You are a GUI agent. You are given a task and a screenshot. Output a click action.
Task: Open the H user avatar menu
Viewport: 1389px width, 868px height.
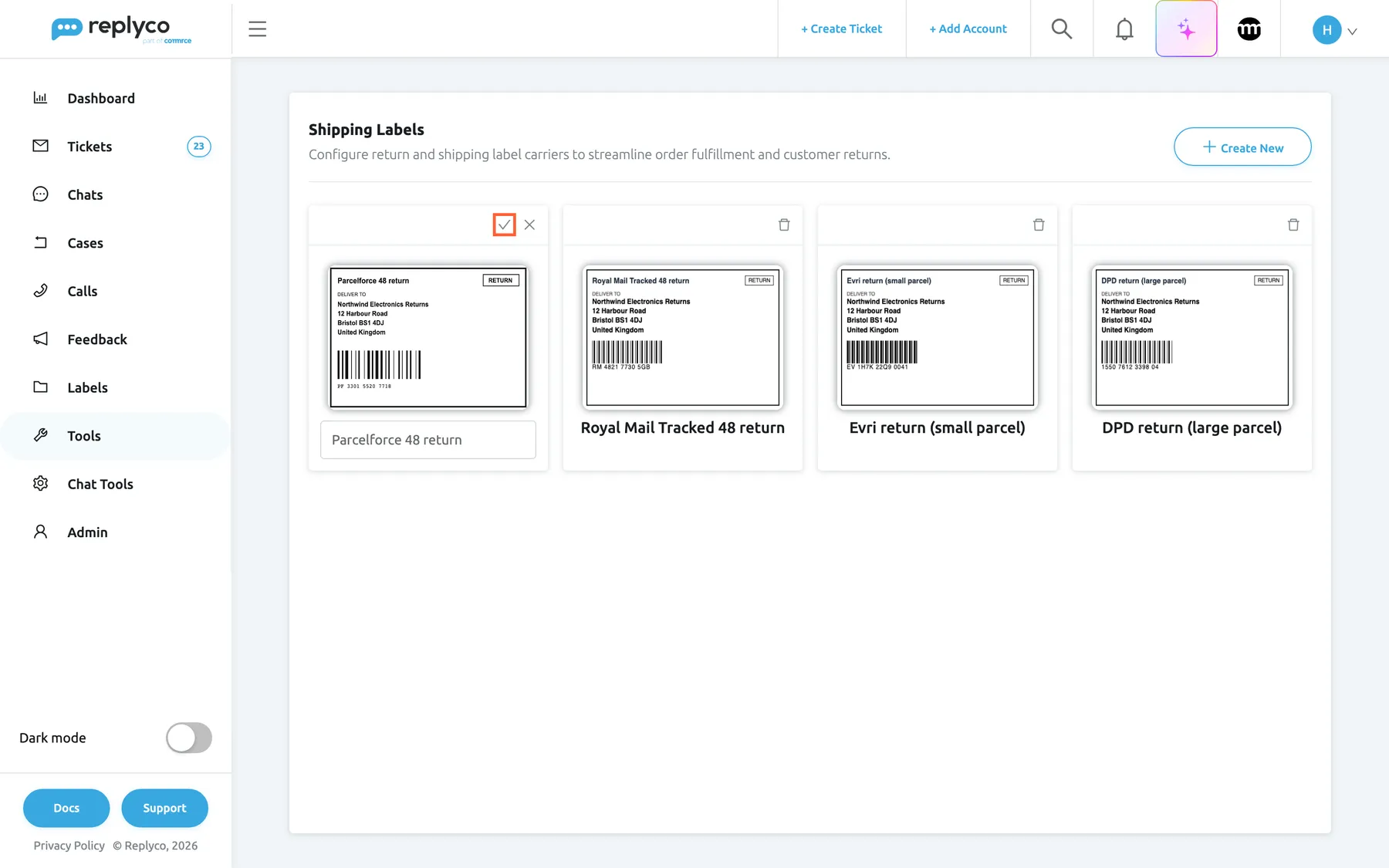1326,30
